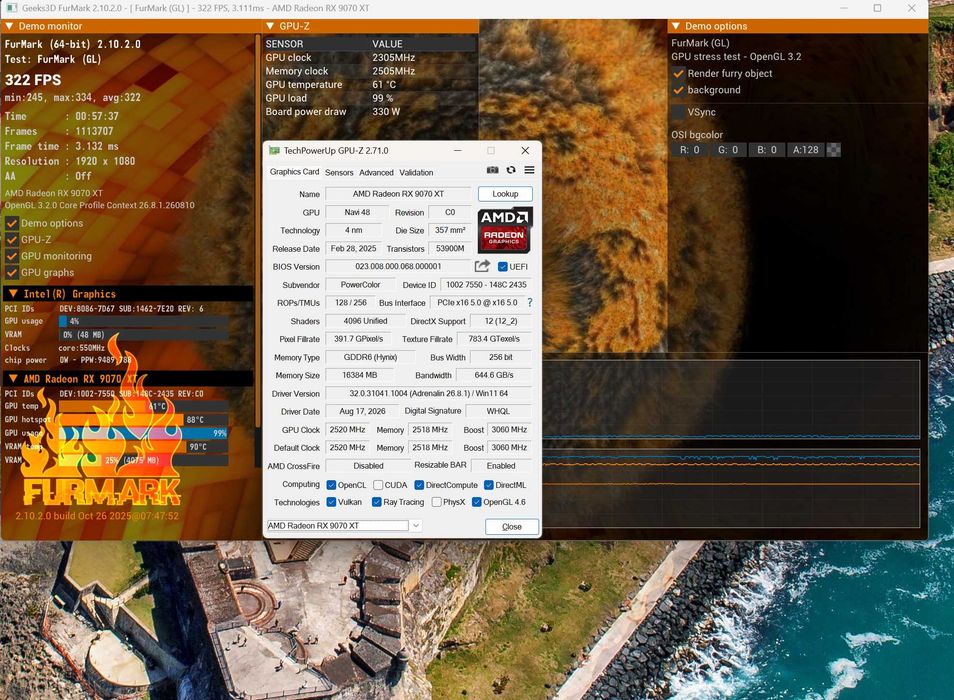Toggle the Ray Tracing checkbox
This screenshot has width=954, height=700.
(377, 502)
